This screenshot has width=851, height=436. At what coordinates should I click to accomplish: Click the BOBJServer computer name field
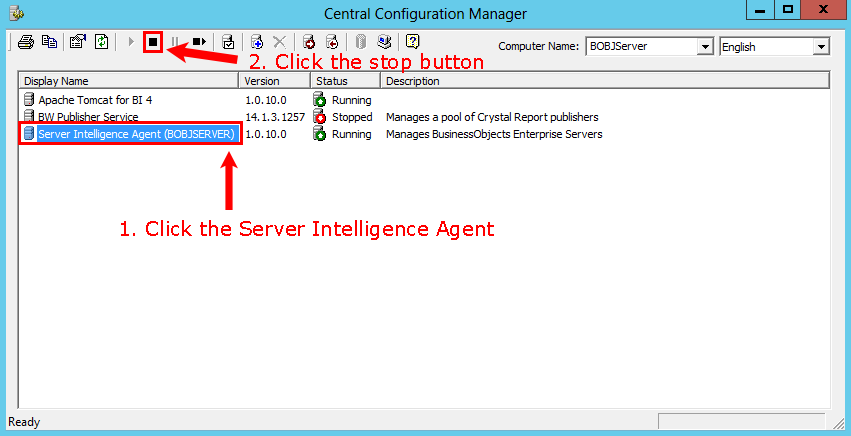pyautogui.click(x=643, y=47)
